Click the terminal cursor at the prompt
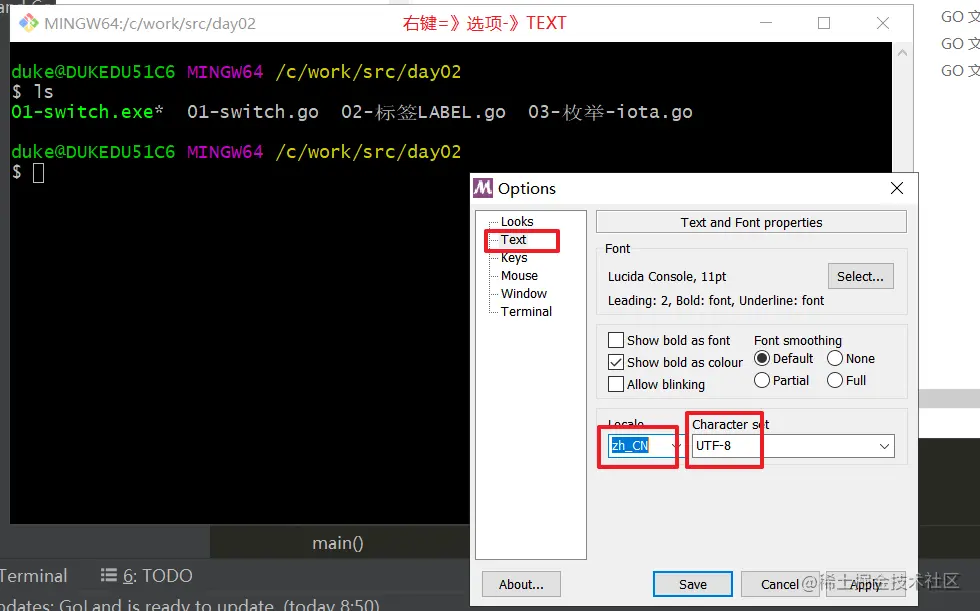Screen dimensions: 980x611 coord(38,172)
